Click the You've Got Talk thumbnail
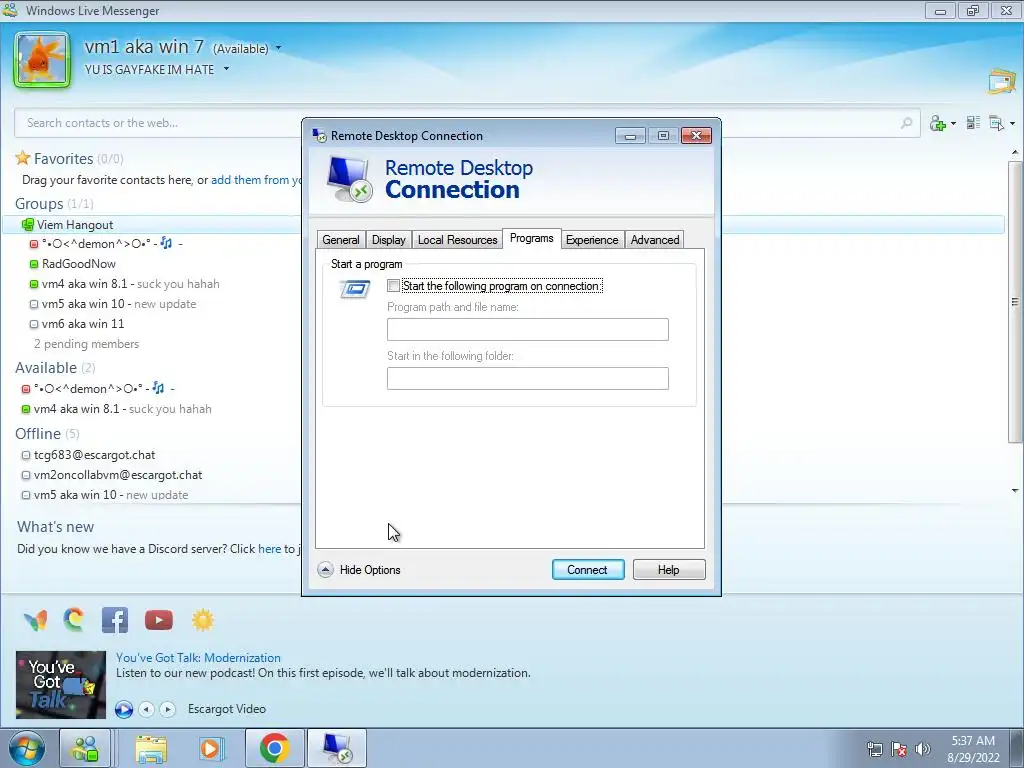 point(61,684)
